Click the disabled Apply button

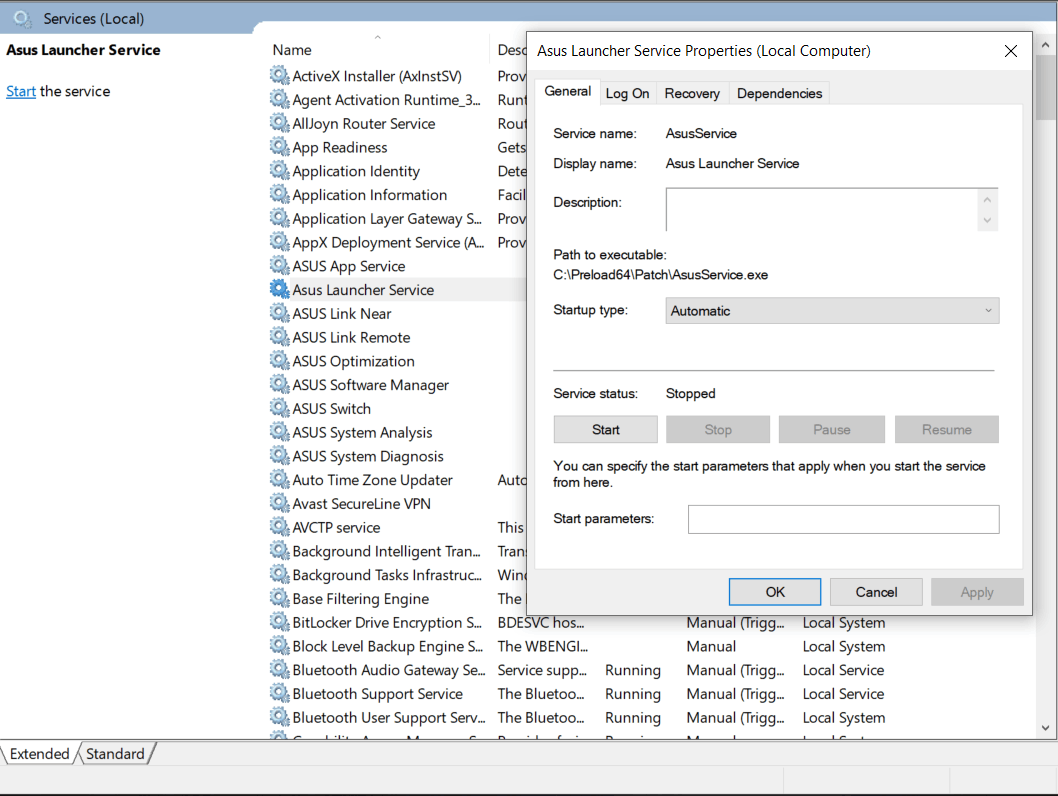[977, 592]
